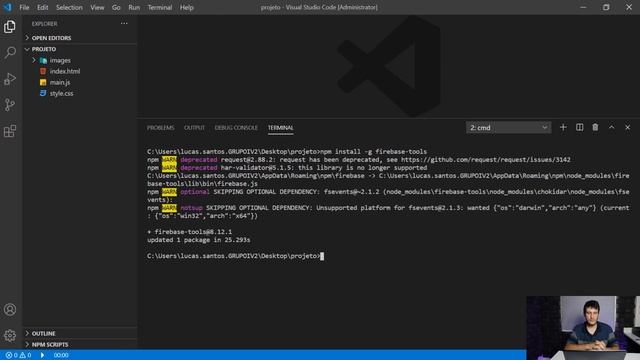Viewport: 640px width, 360px height.
Task: Expand the Open Editors section
Action: coord(80,38)
